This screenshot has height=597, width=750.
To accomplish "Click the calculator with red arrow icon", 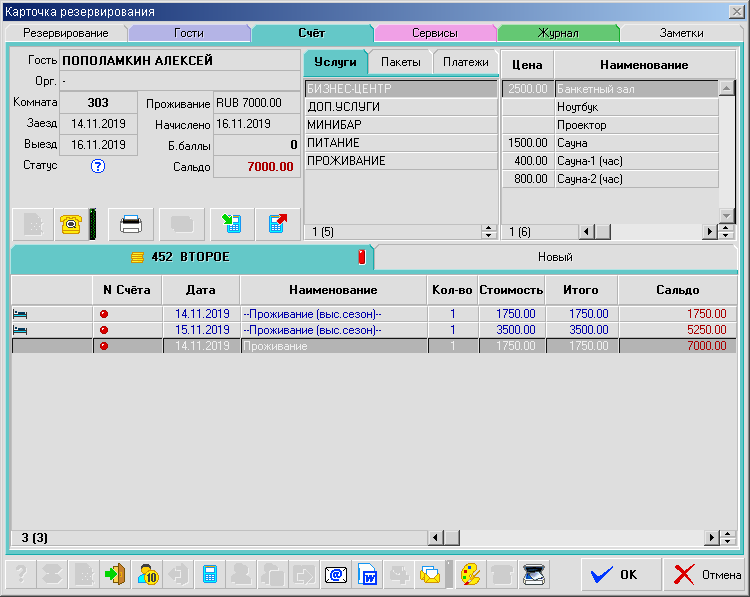I will (x=277, y=224).
